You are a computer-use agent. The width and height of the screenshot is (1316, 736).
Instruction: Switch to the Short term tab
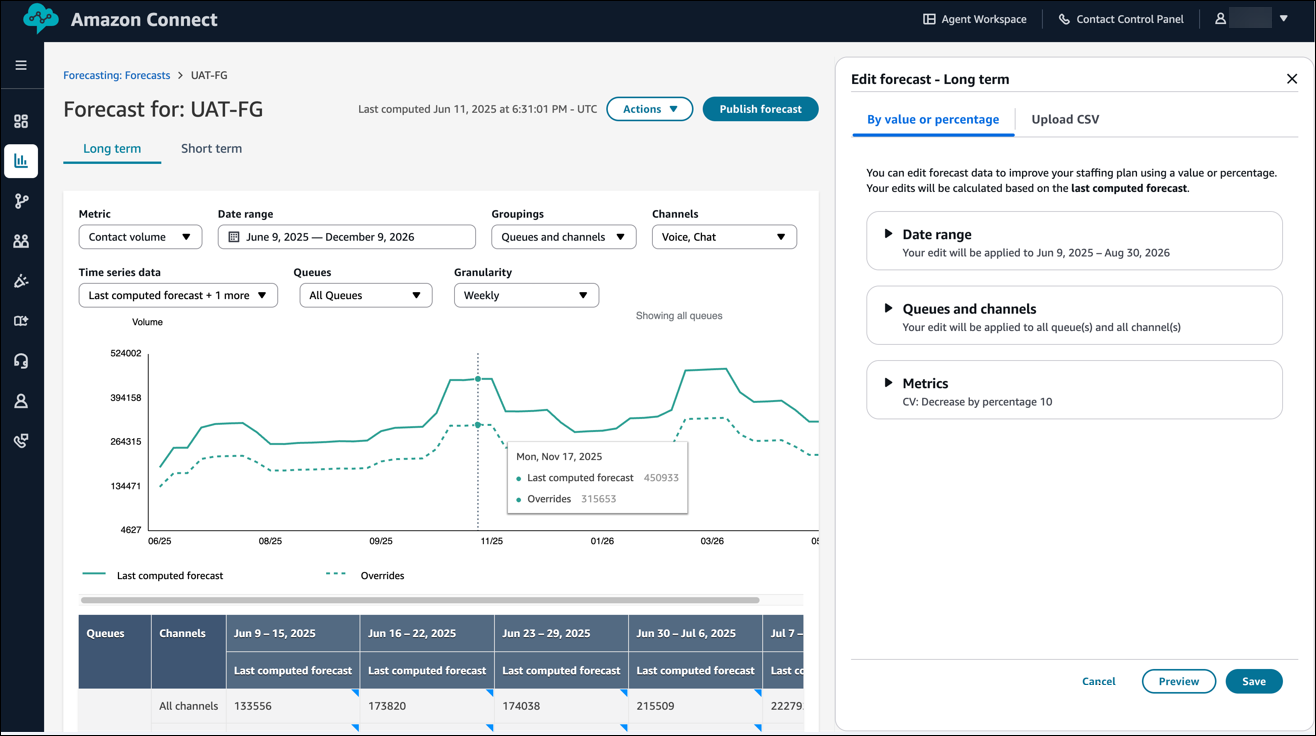tap(211, 149)
